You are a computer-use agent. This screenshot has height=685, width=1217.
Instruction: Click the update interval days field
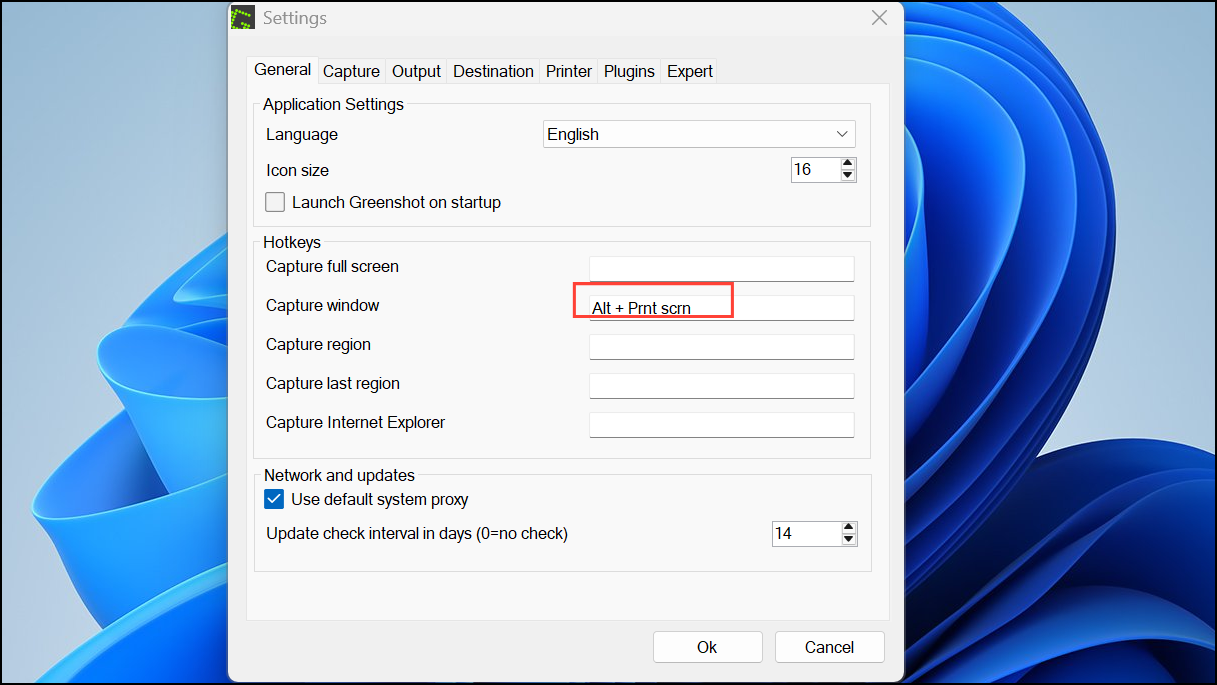click(x=806, y=534)
